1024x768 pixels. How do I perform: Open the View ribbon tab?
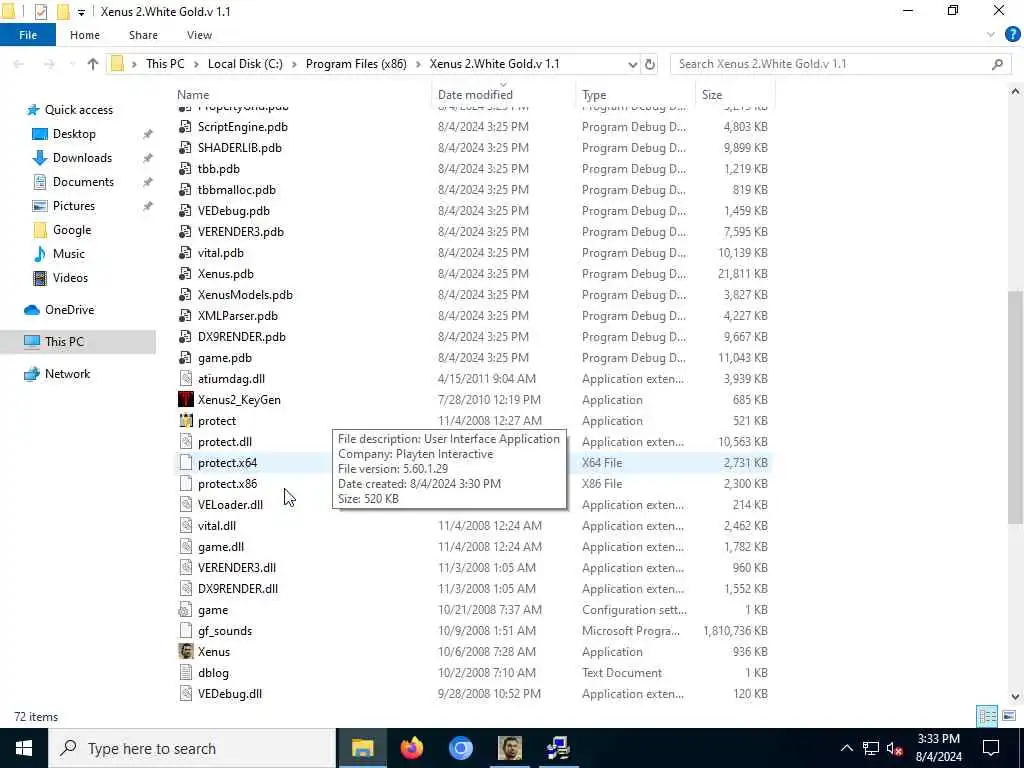coord(199,35)
